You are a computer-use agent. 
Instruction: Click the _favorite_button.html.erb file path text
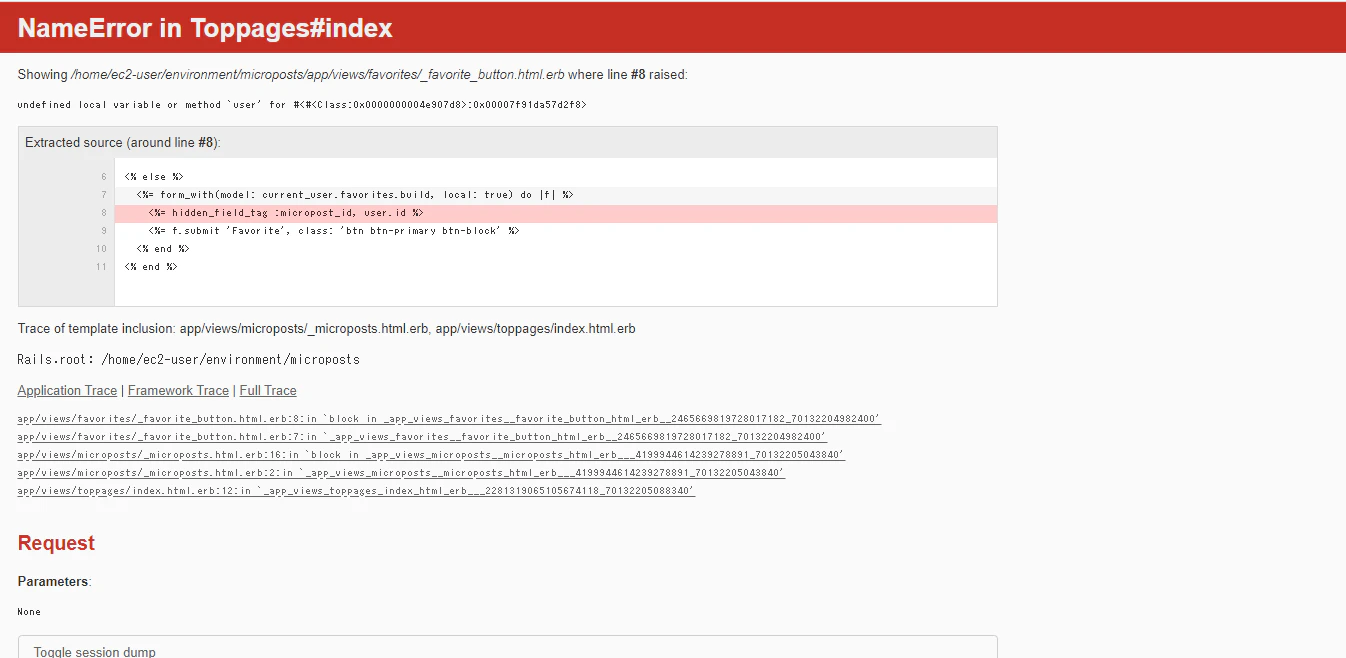pos(318,75)
